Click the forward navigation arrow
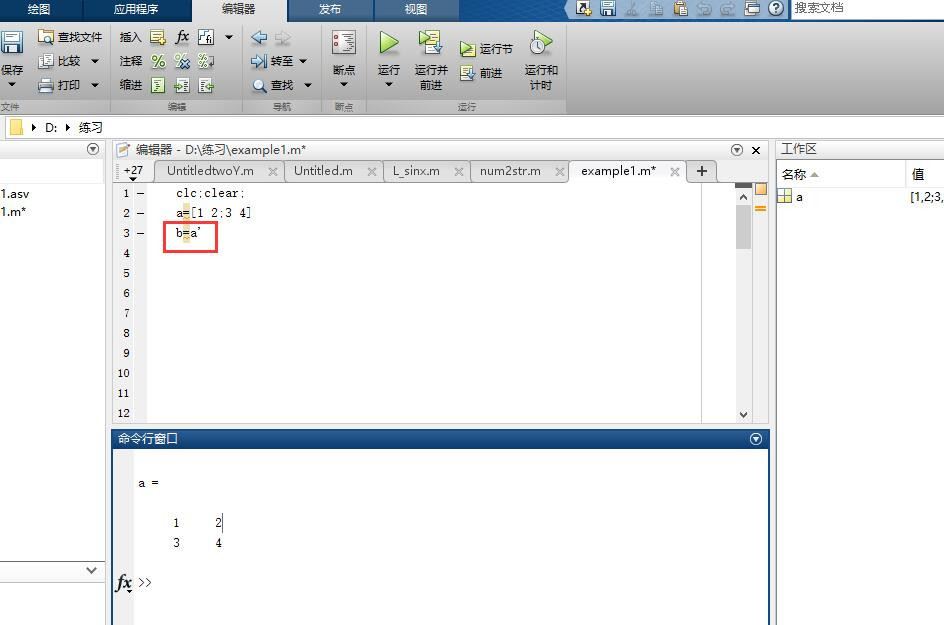944x625 pixels. tap(282, 37)
